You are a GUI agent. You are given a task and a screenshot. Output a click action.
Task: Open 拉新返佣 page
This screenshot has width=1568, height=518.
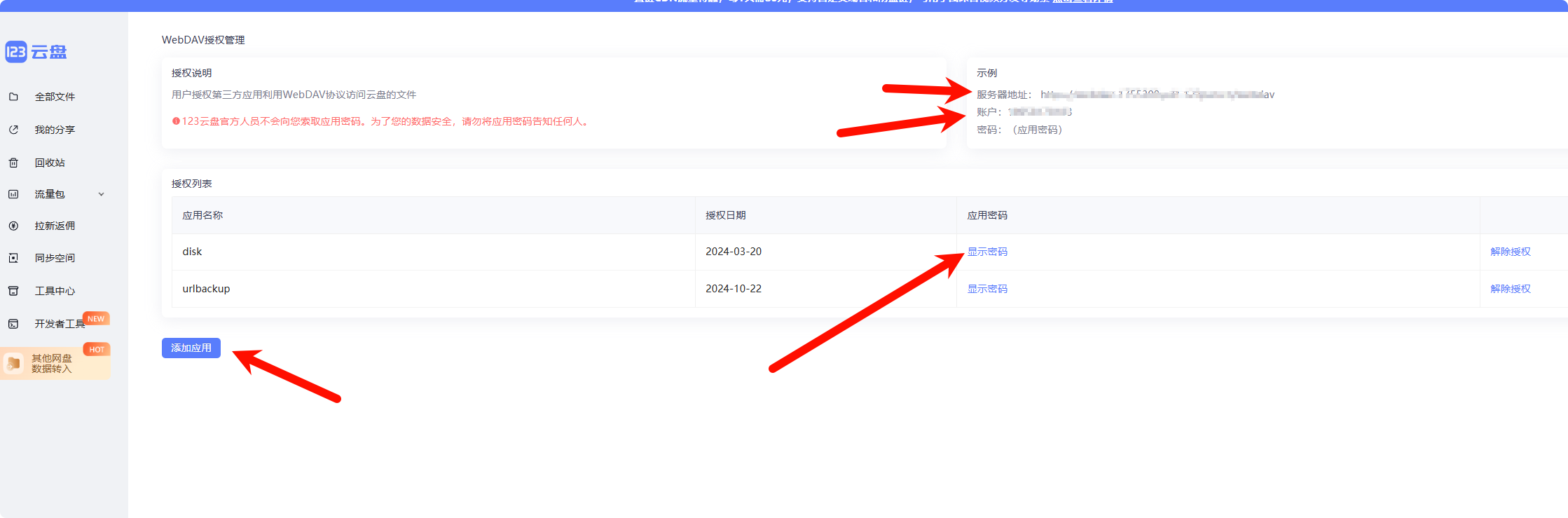[x=55, y=226]
